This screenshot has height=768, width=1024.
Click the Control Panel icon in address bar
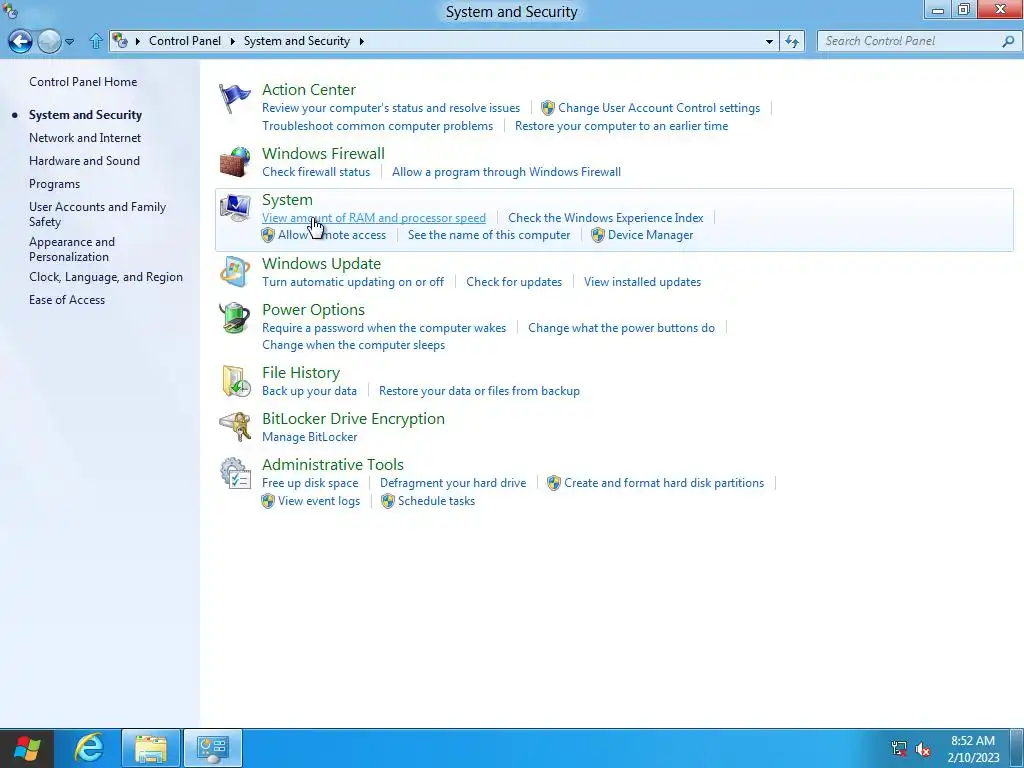120,40
